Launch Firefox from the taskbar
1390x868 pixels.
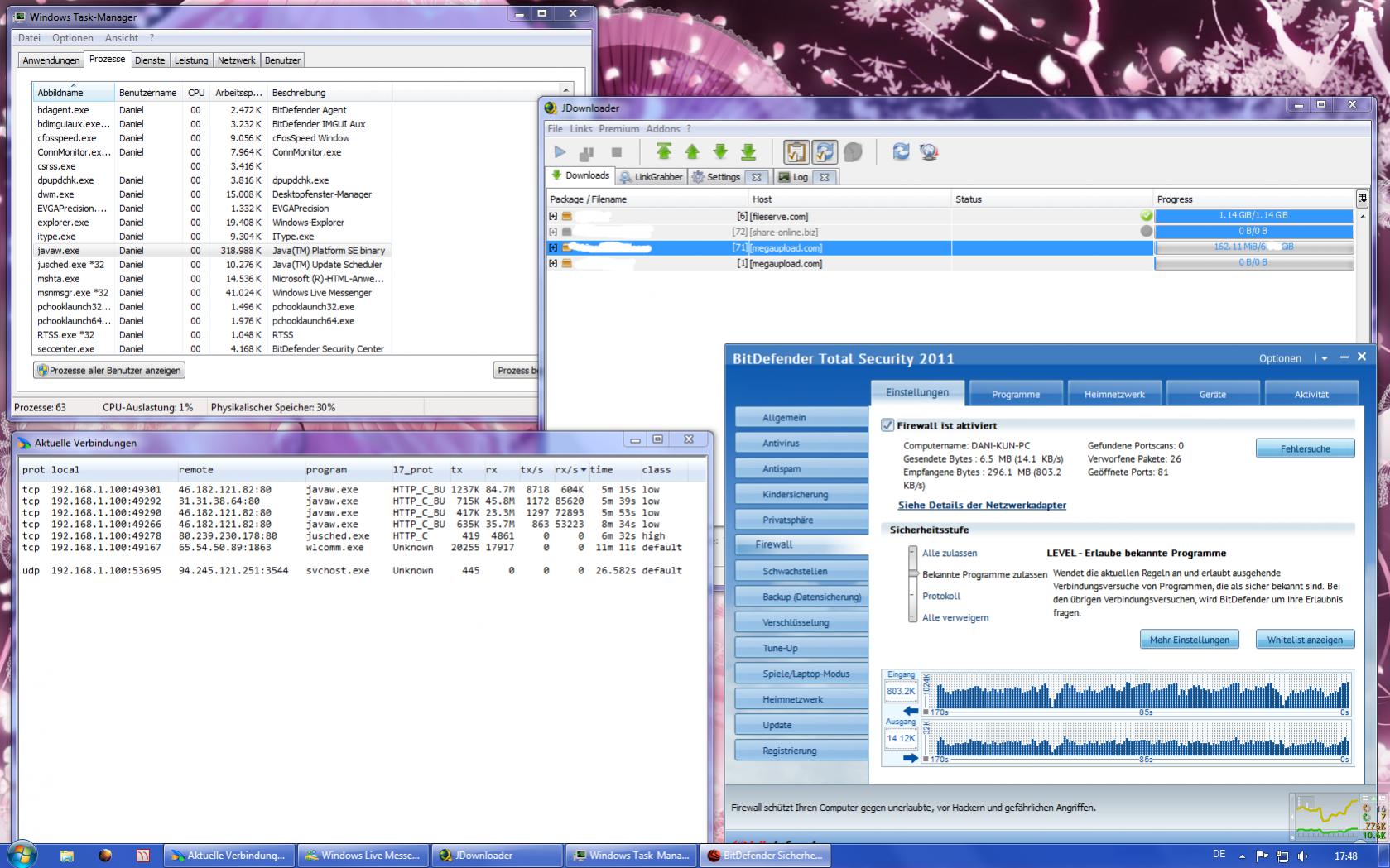click(x=104, y=856)
